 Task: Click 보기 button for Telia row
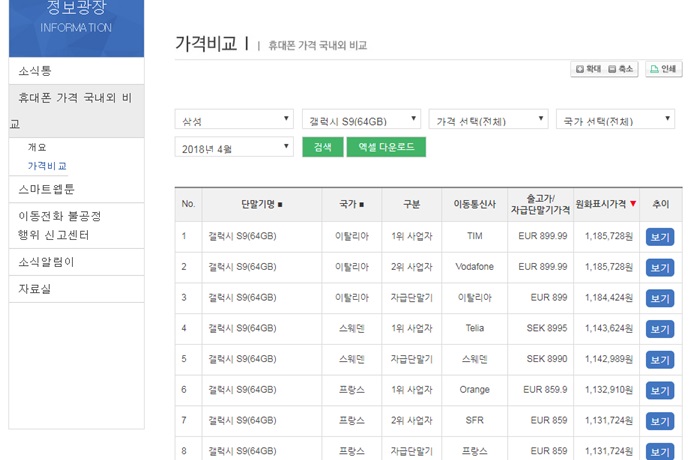660,329
